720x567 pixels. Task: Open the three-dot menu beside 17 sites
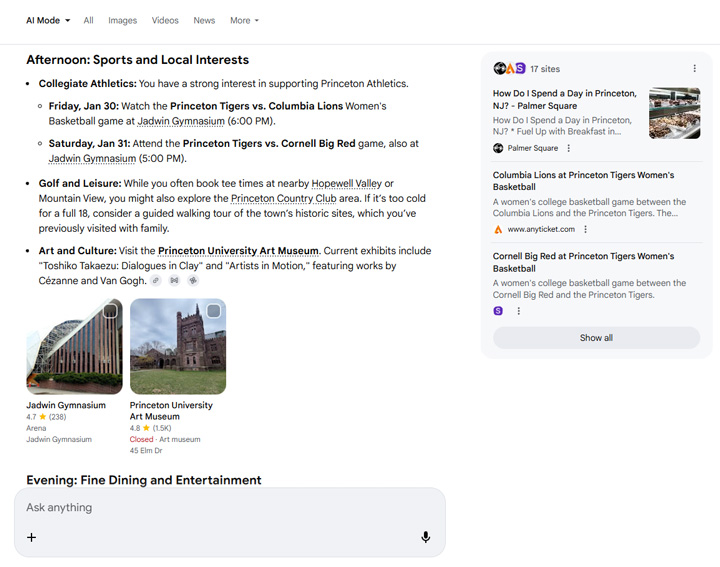coord(694,69)
